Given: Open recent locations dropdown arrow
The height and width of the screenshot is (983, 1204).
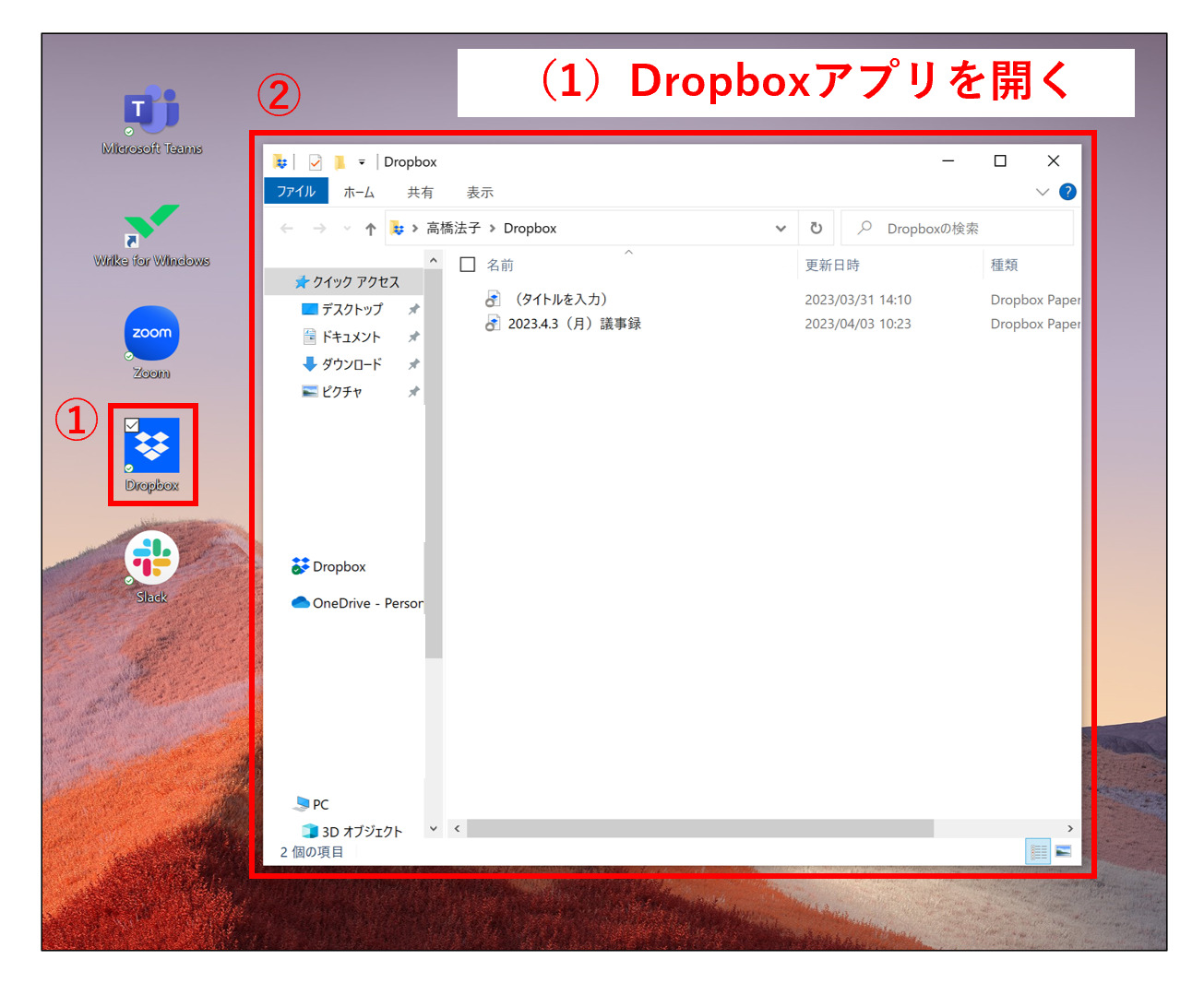Looking at the screenshot, I should (x=347, y=229).
